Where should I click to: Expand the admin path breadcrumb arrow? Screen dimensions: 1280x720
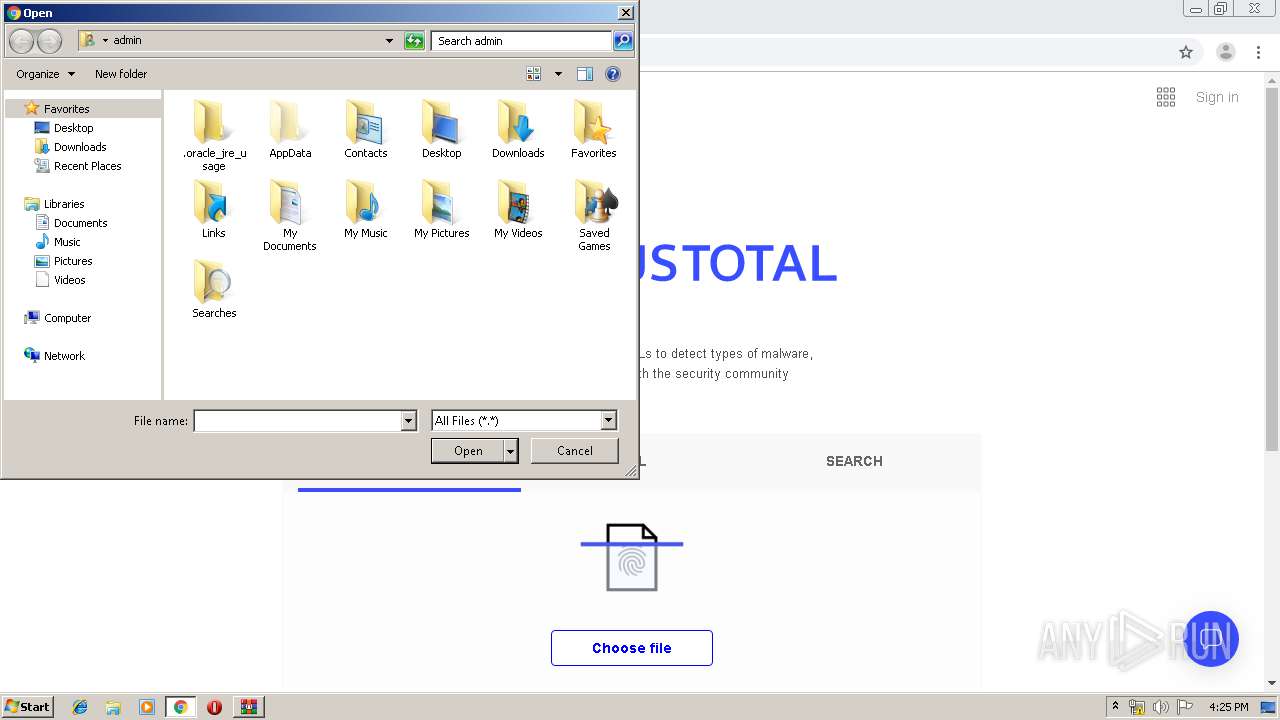(105, 41)
